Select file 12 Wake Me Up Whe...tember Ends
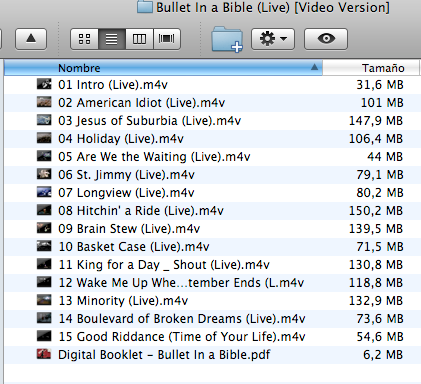Viewport: 421px width, 384px height. pyautogui.click(x=181, y=283)
